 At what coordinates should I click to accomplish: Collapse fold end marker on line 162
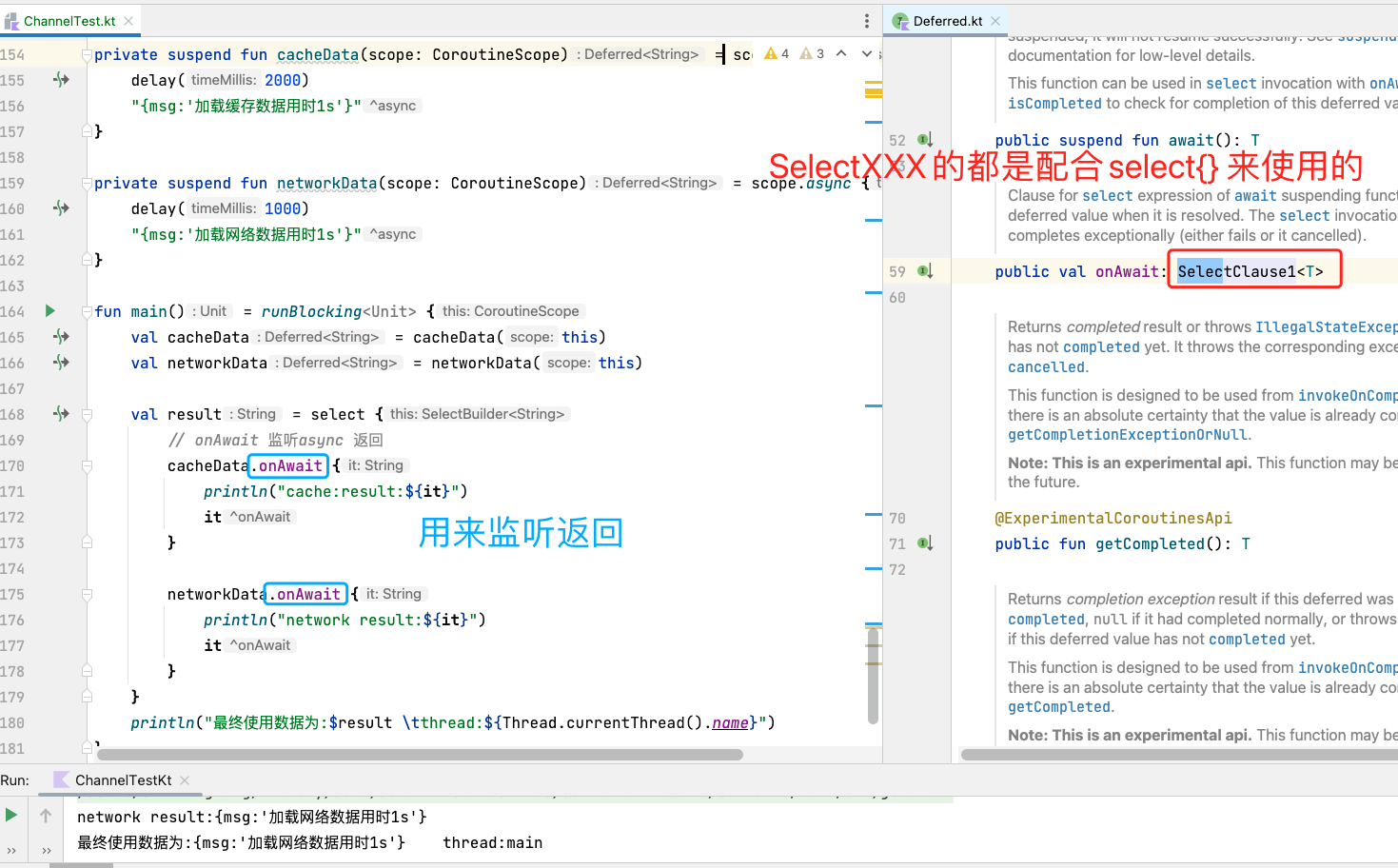(87, 259)
